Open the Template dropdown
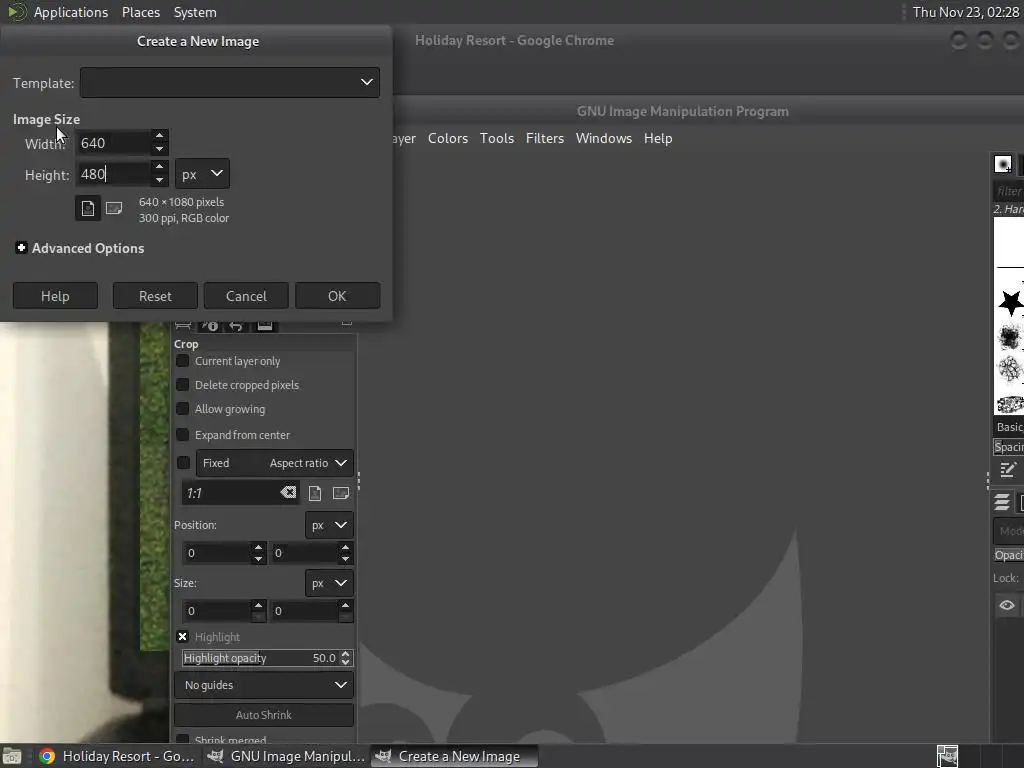The image size is (1024, 768). point(230,82)
